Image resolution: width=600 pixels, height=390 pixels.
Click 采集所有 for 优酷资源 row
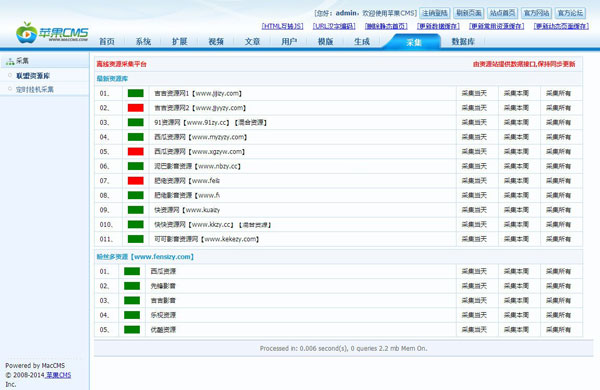pos(558,330)
